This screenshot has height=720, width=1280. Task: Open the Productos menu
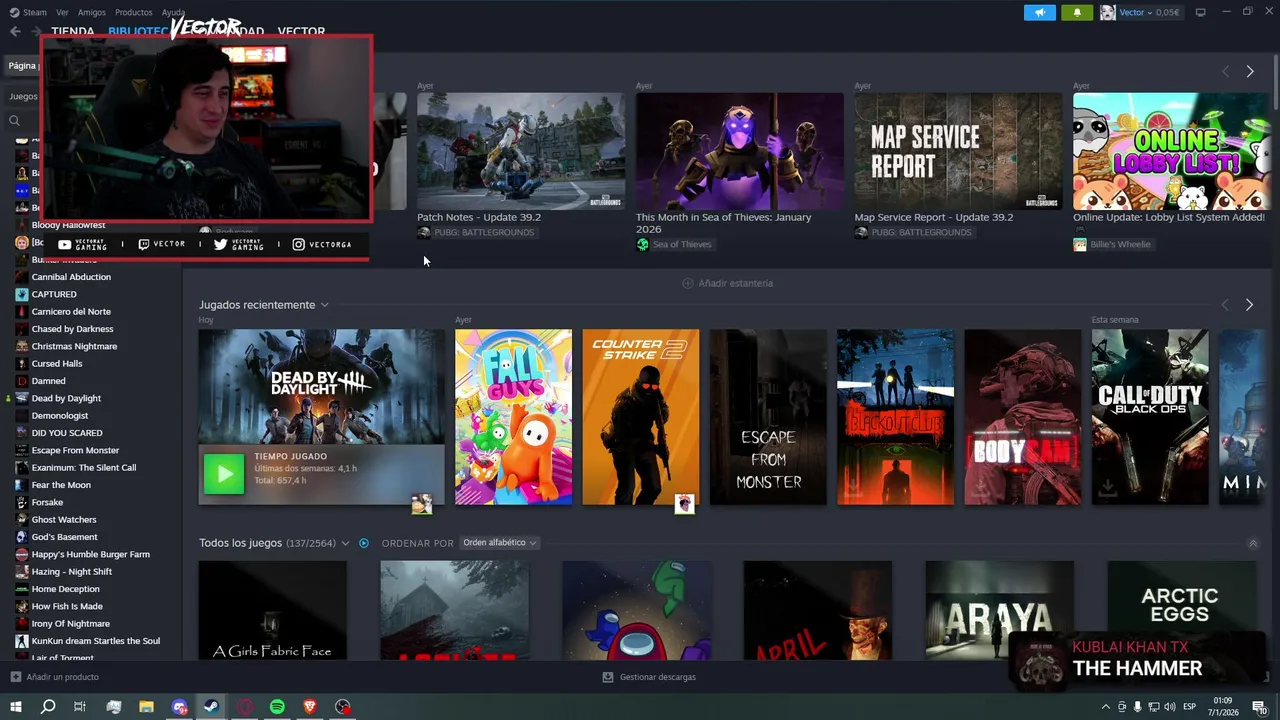pos(134,12)
